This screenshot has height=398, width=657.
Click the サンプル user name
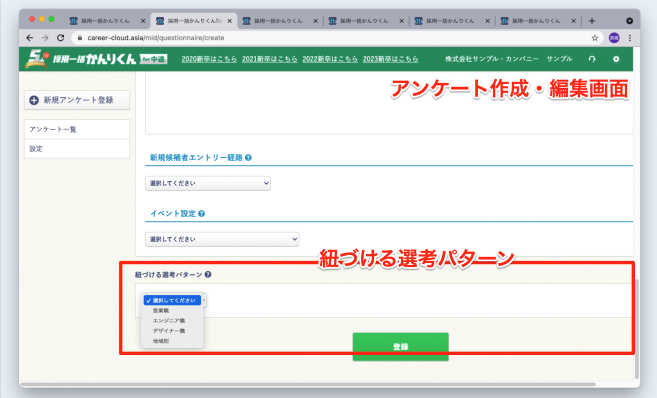tap(559, 59)
